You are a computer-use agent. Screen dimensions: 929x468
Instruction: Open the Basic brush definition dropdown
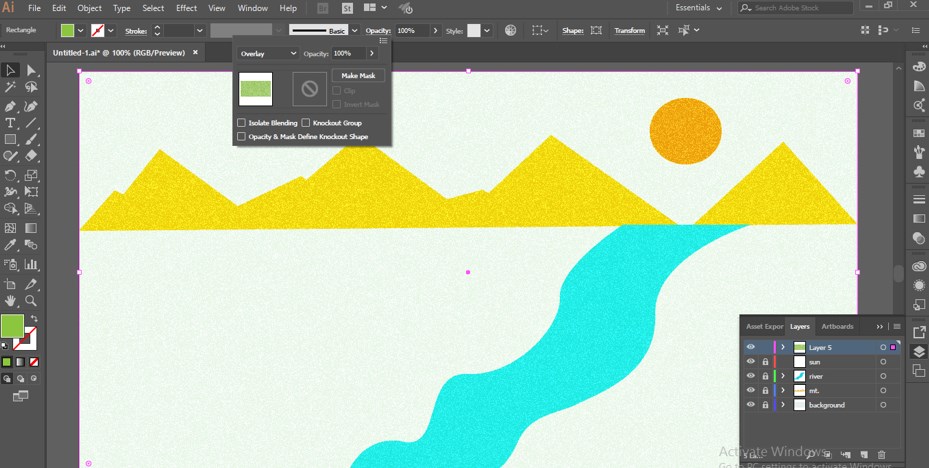(x=354, y=30)
